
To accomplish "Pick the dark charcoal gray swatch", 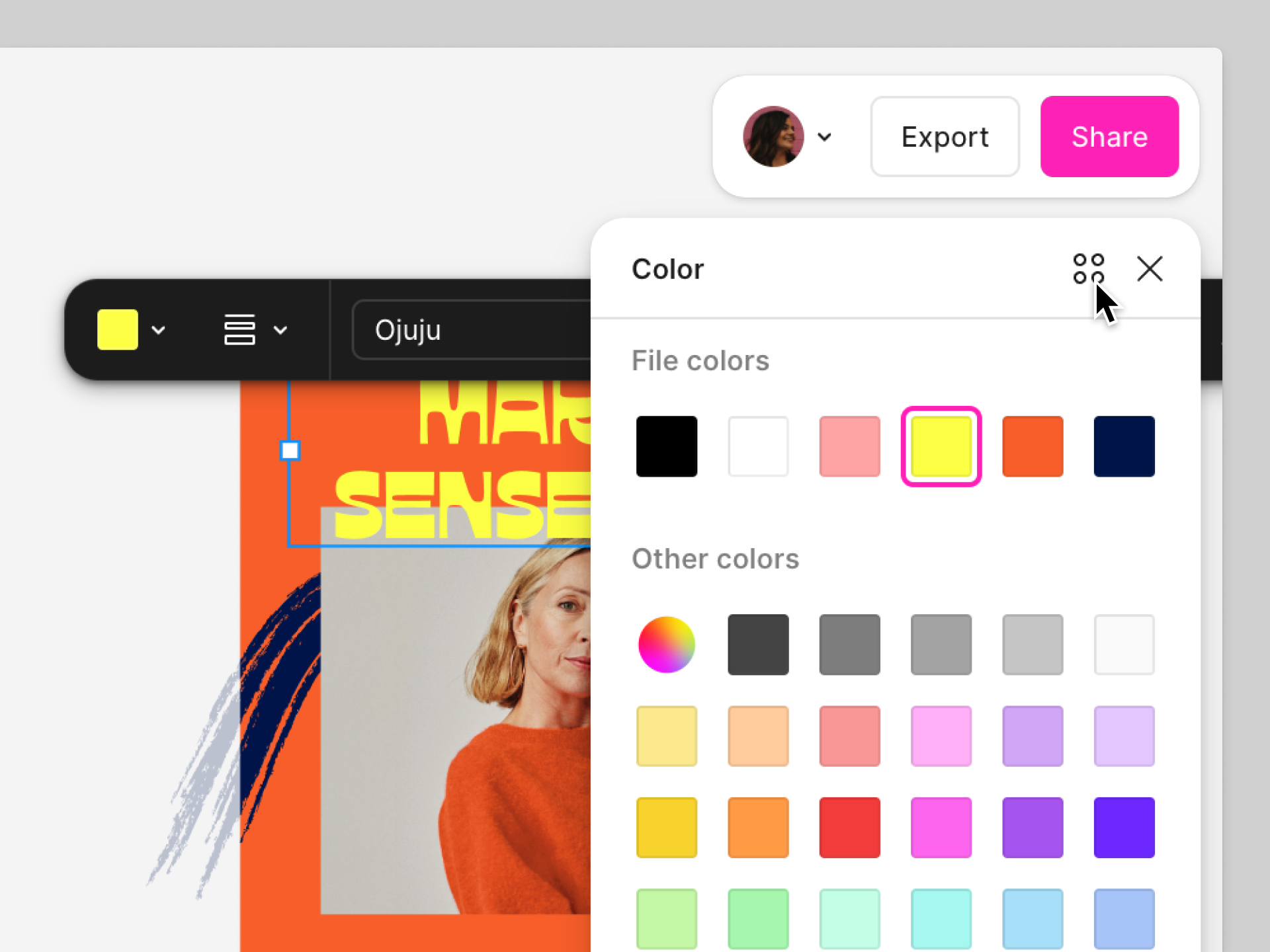I will [758, 645].
